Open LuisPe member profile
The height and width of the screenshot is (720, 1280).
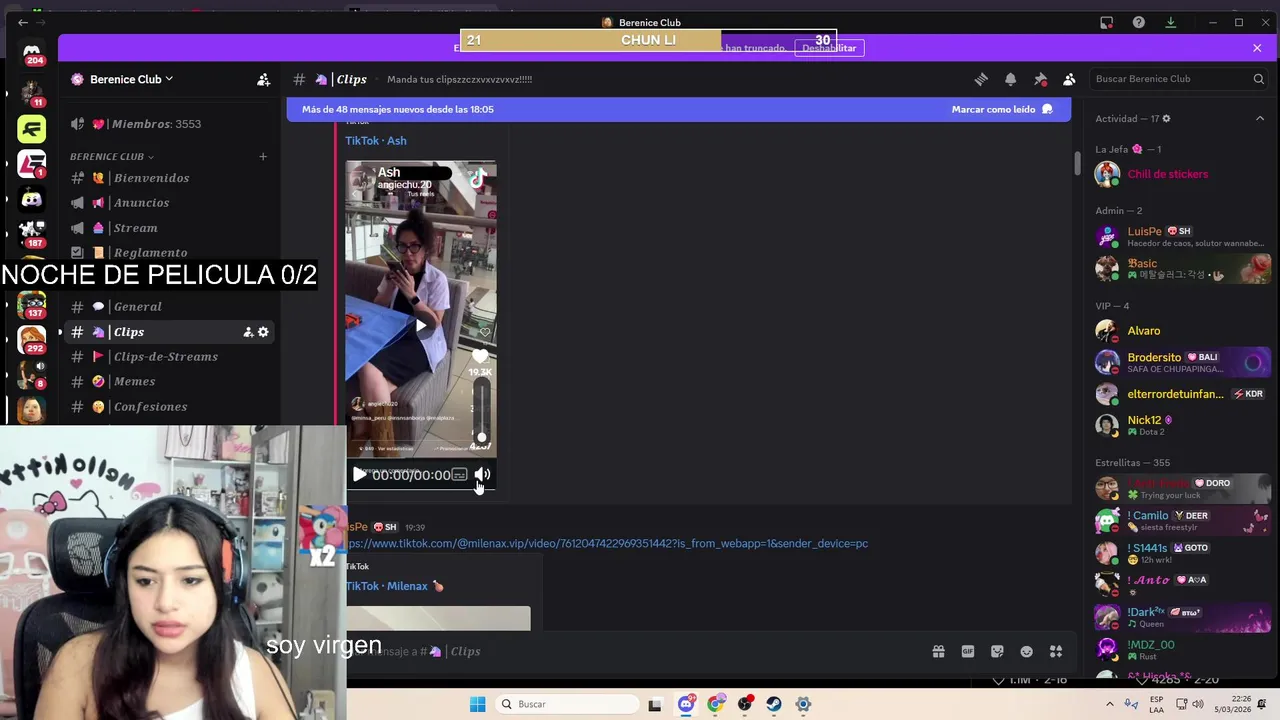coord(1182,237)
